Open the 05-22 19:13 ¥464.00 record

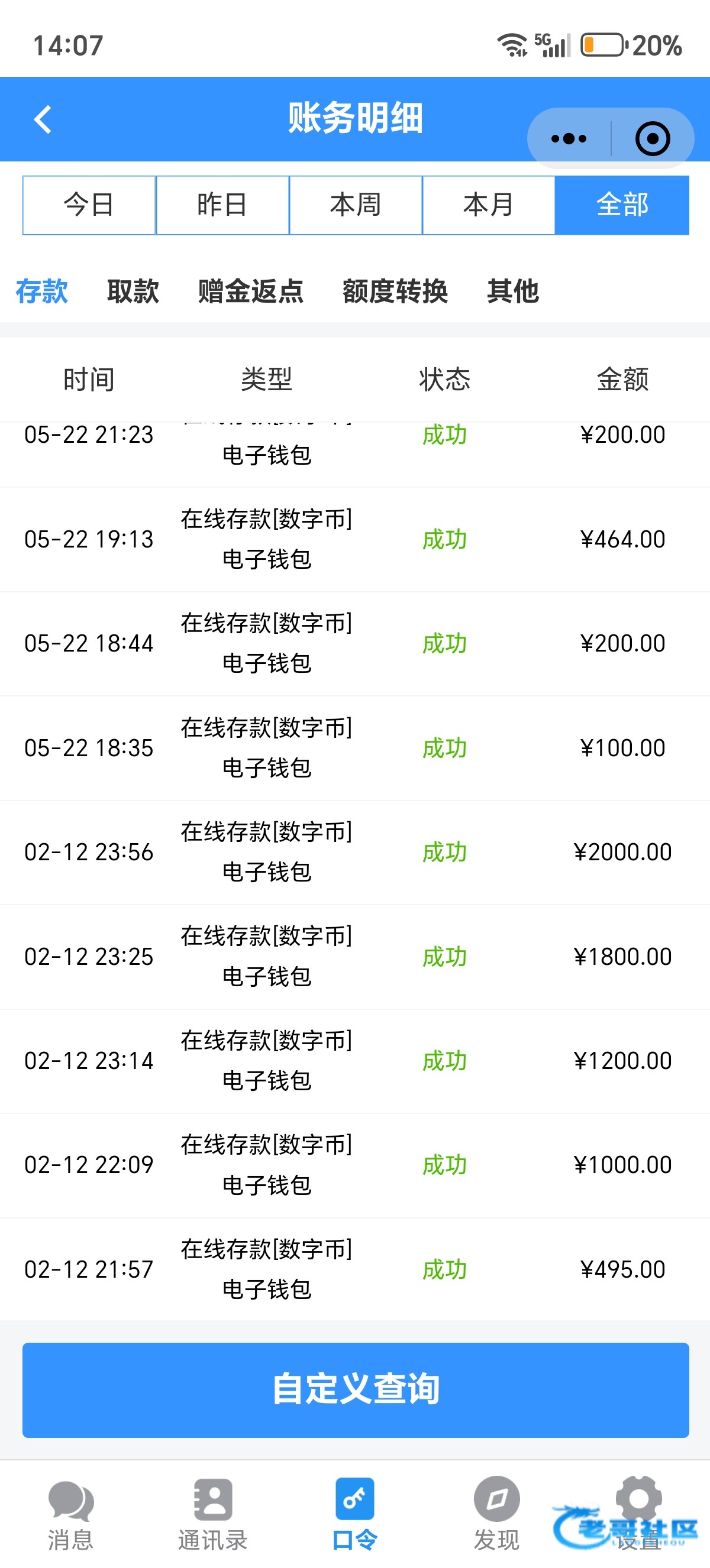355,539
